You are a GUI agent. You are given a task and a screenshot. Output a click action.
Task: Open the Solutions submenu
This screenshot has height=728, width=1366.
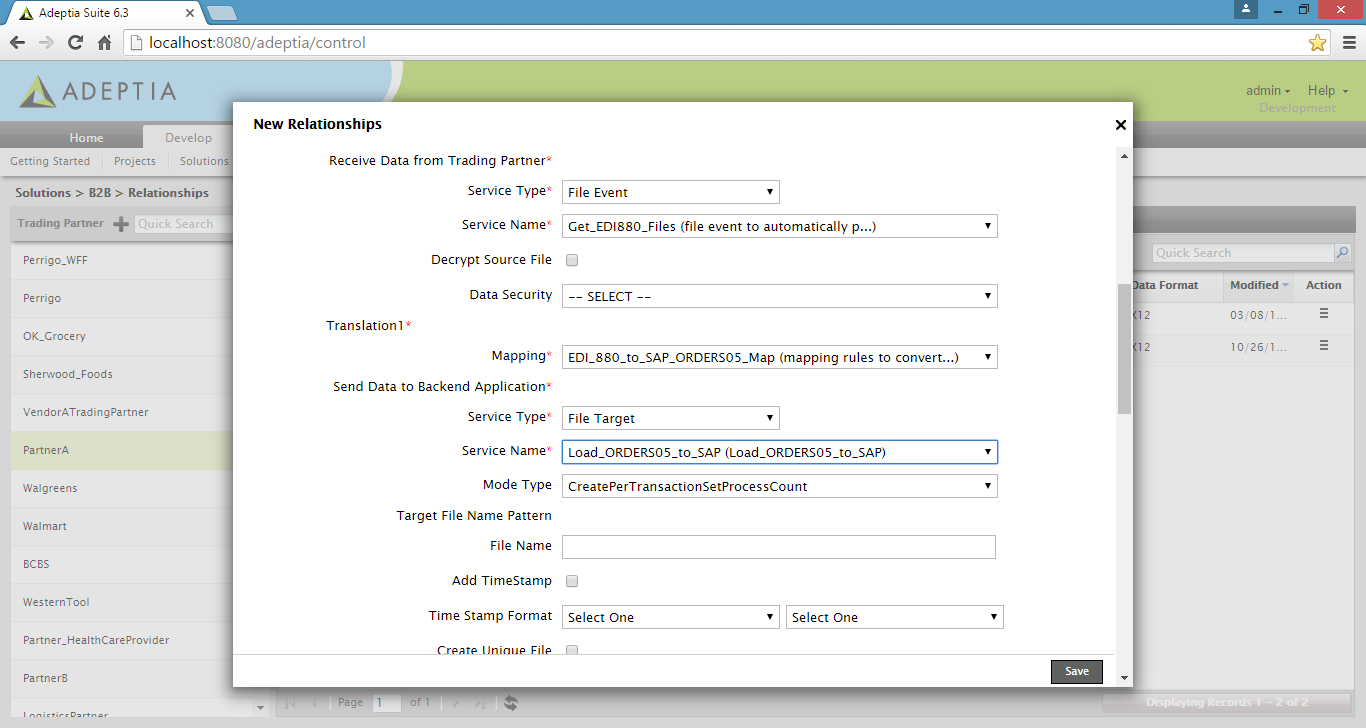click(204, 161)
